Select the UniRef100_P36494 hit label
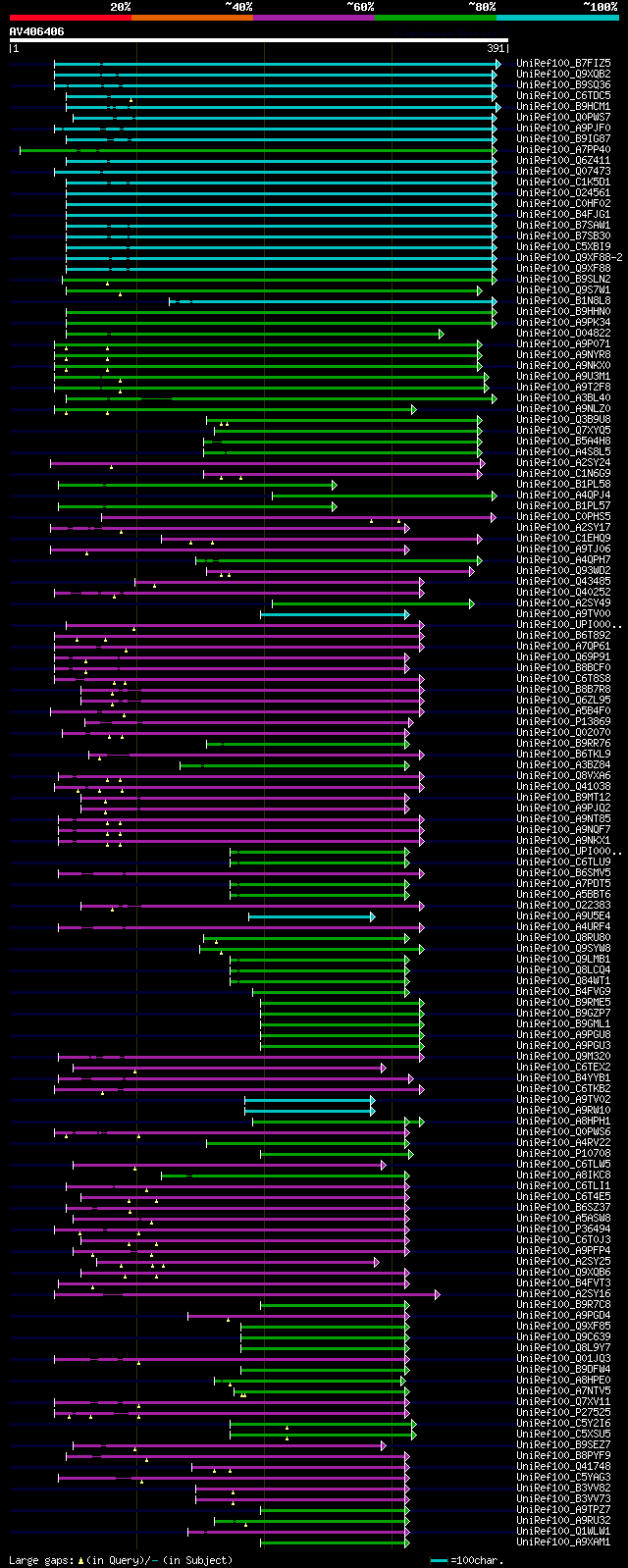The width and height of the screenshot is (628, 1568). click(563, 1228)
